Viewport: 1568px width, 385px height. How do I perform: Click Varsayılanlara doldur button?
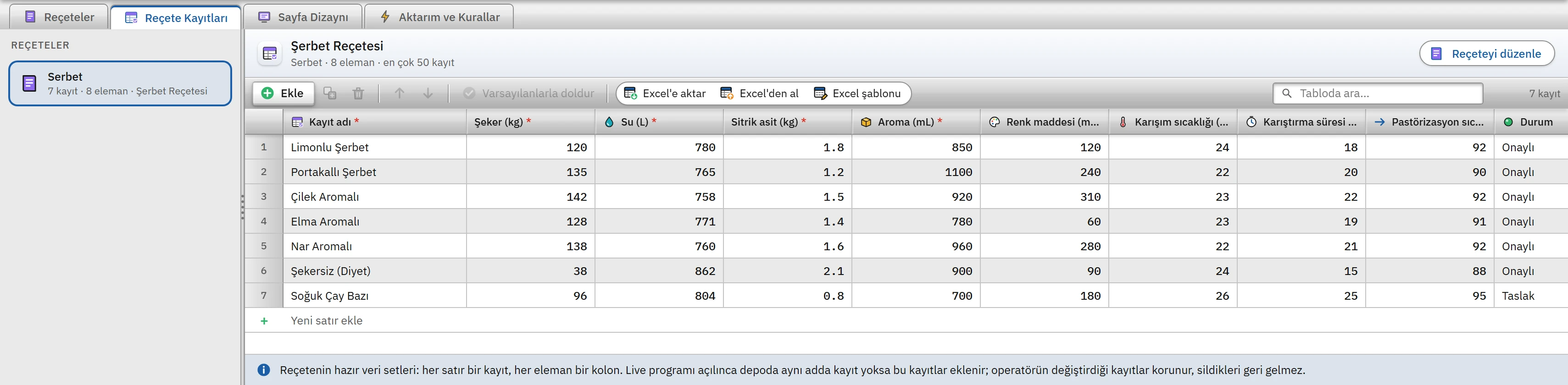point(528,93)
